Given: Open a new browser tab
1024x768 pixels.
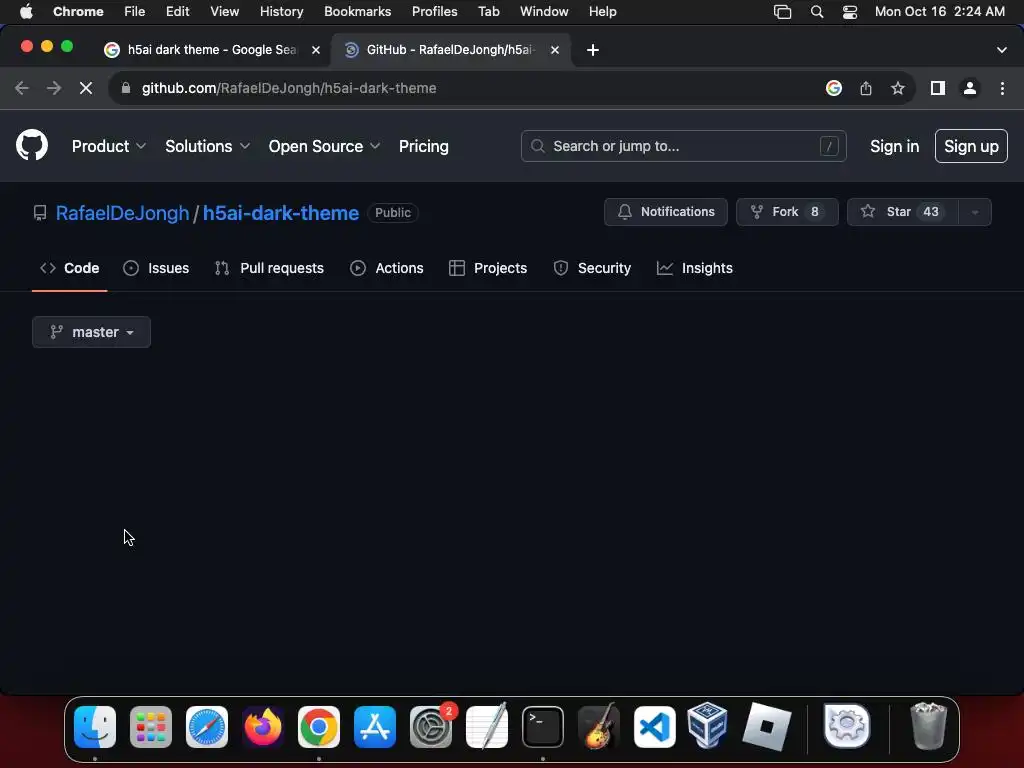Looking at the screenshot, I should pyautogui.click(x=592, y=50).
